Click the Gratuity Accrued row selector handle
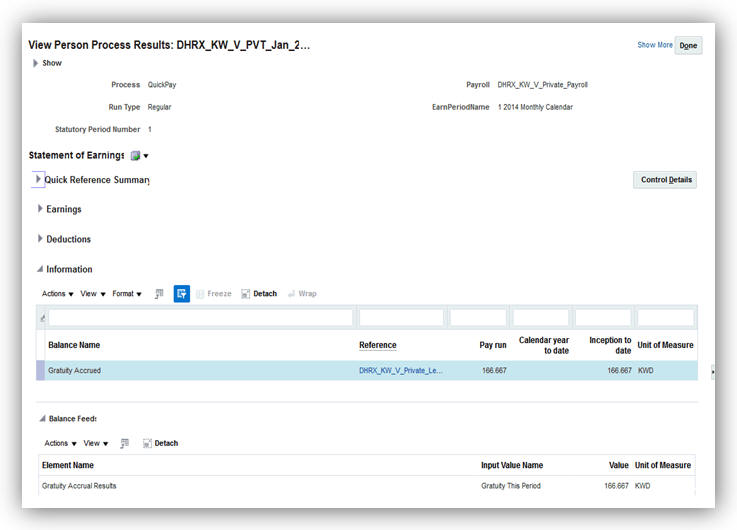The image size is (737, 530). tap(41, 371)
